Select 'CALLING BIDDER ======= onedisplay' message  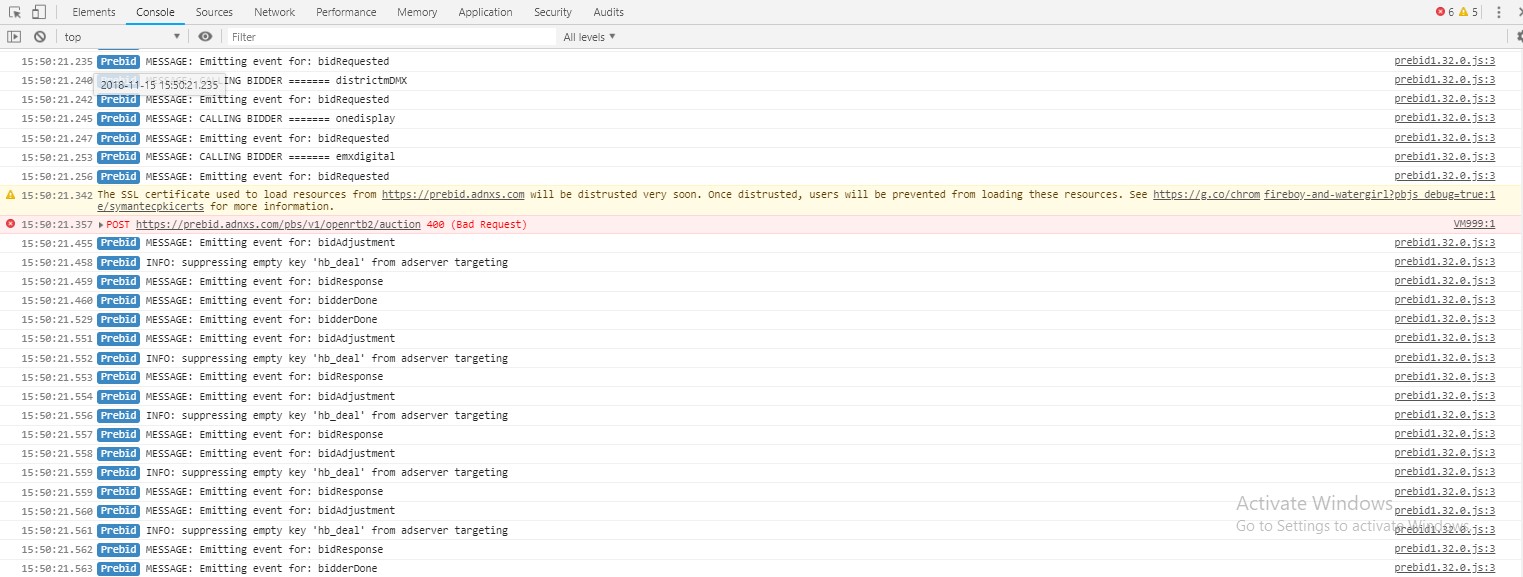pos(270,118)
